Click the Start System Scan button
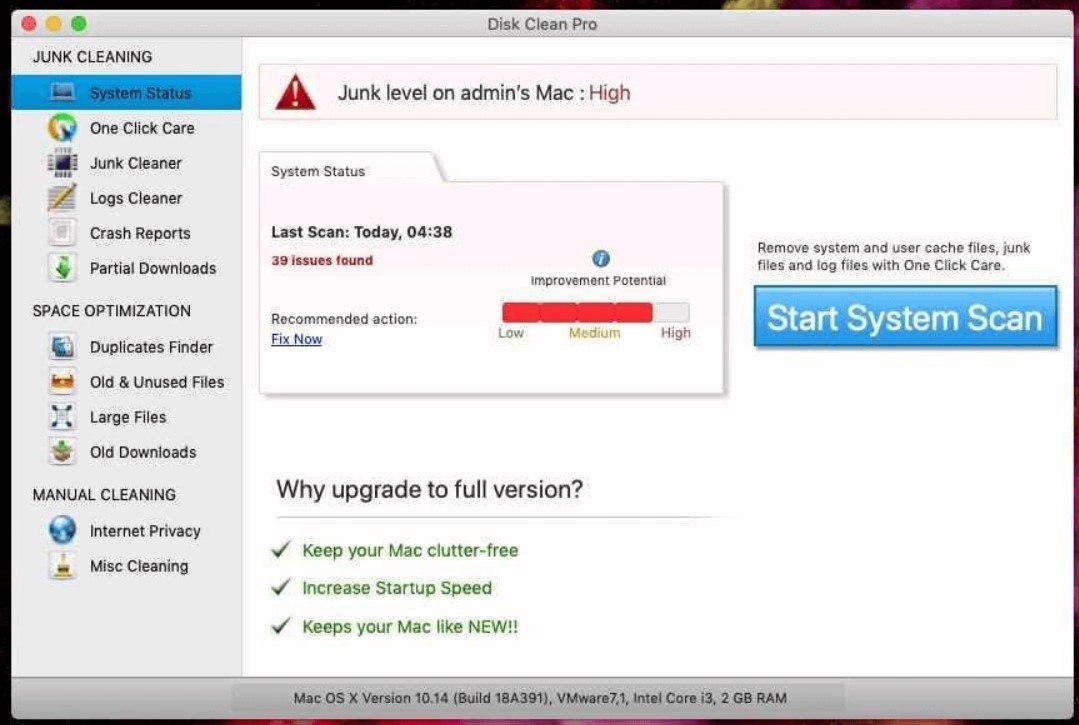Viewport: 1079px width, 725px height. coord(906,317)
